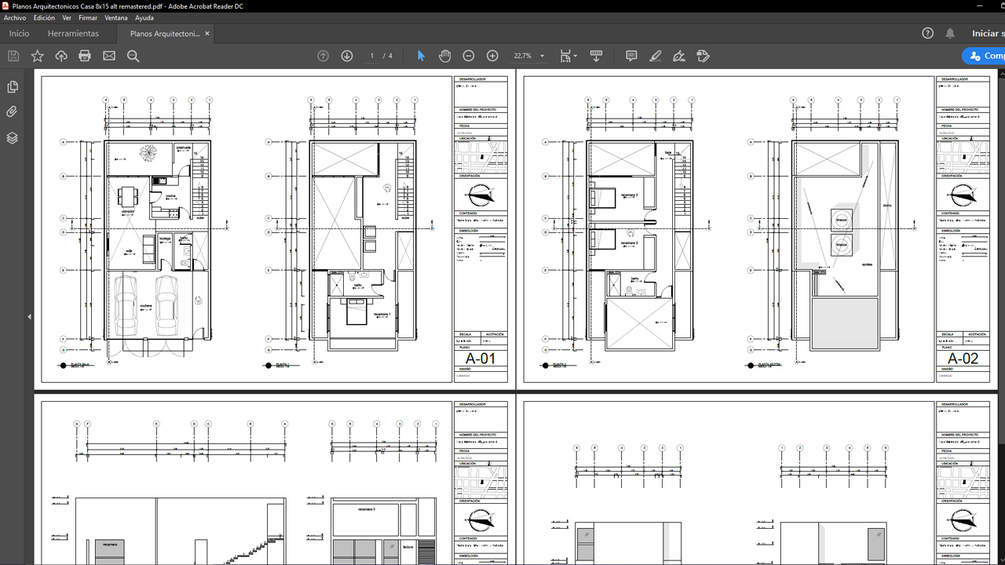
Task: Click the blue Compartir share button
Action: [984, 56]
